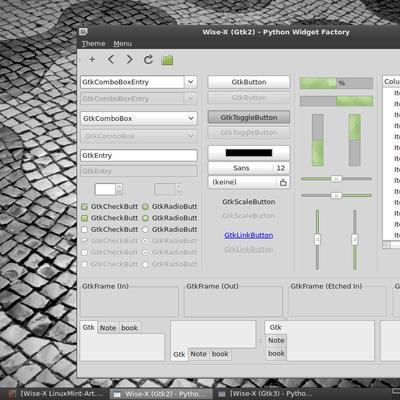Click the enabled spin button stepper arrows
This screenshot has width=400, height=400.
(x=119, y=189)
